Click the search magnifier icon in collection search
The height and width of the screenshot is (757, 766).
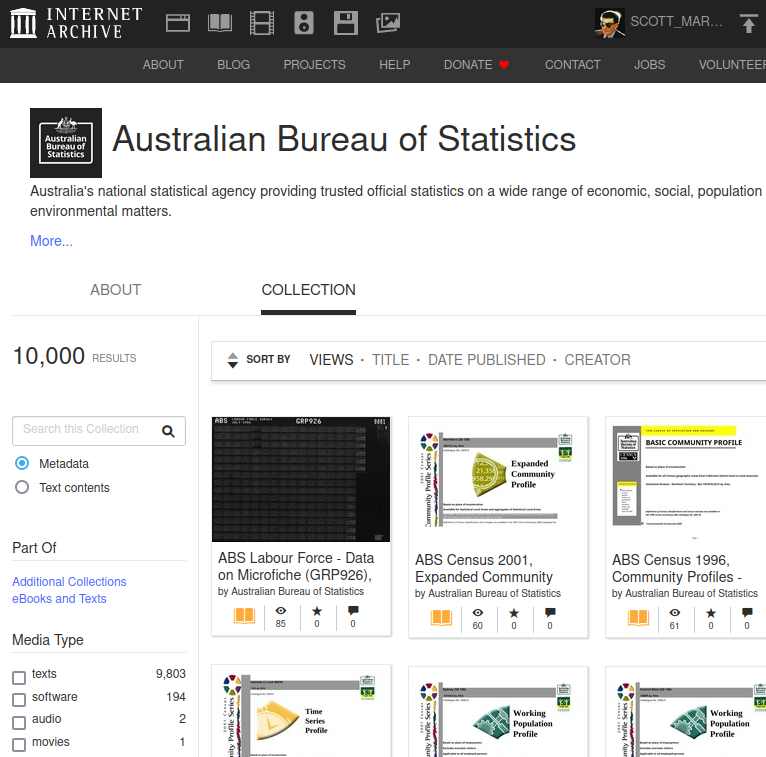click(168, 431)
